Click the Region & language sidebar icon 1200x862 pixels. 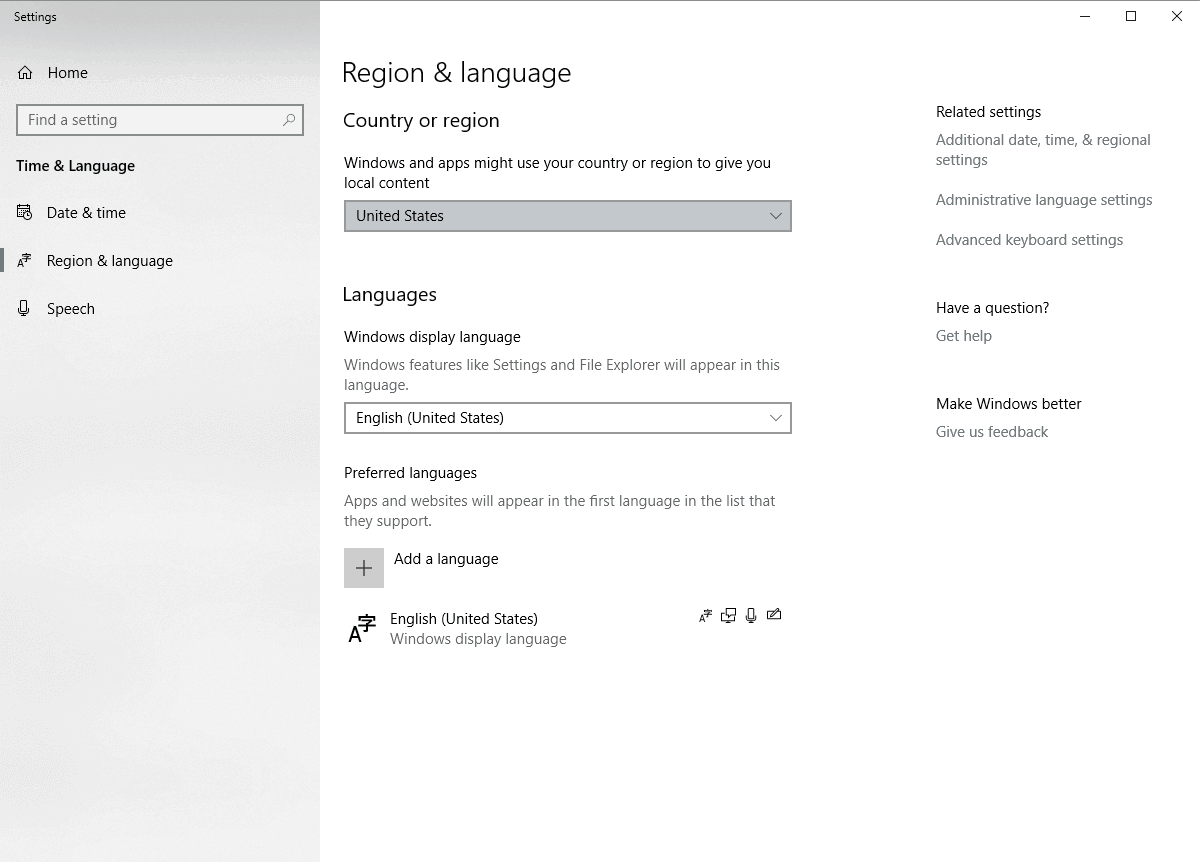[x=25, y=261]
